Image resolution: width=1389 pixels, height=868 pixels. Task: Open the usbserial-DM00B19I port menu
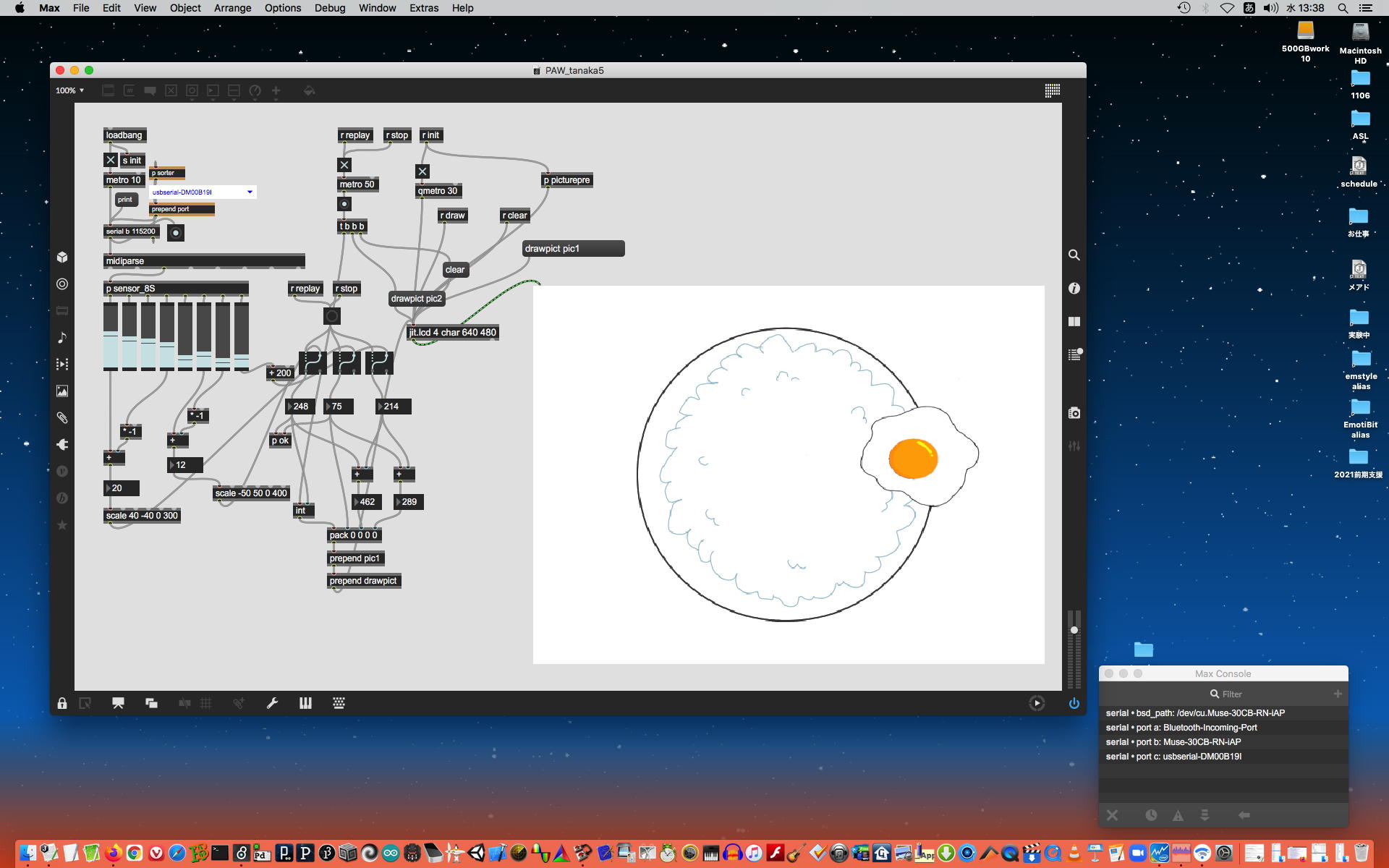[x=203, y=192]
